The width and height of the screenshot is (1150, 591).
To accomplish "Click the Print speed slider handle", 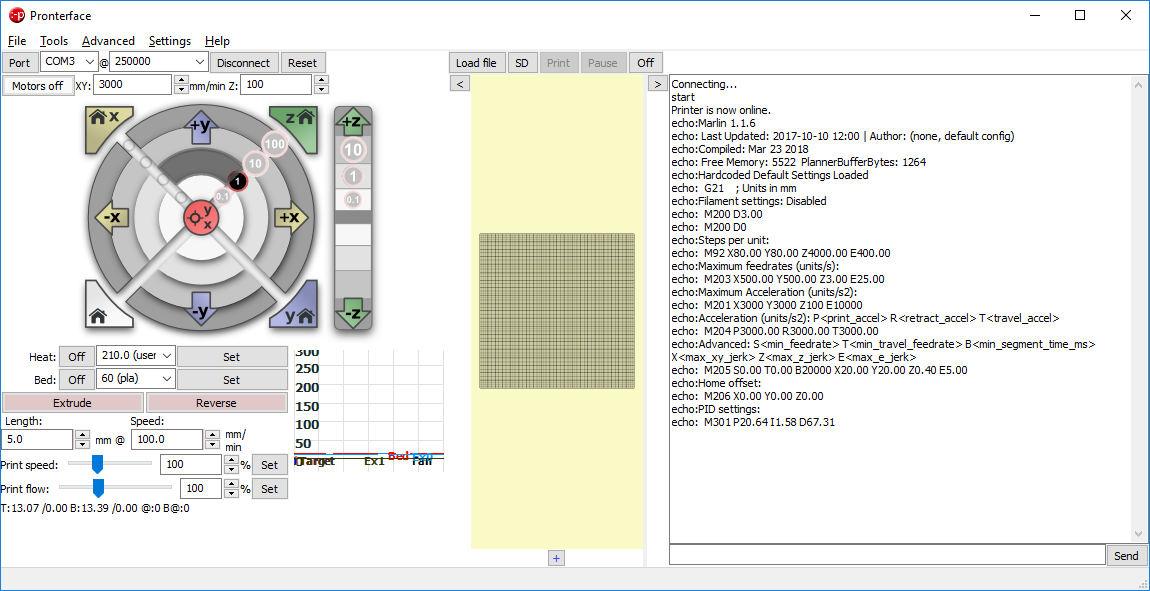I will click(x=96, y=464).
